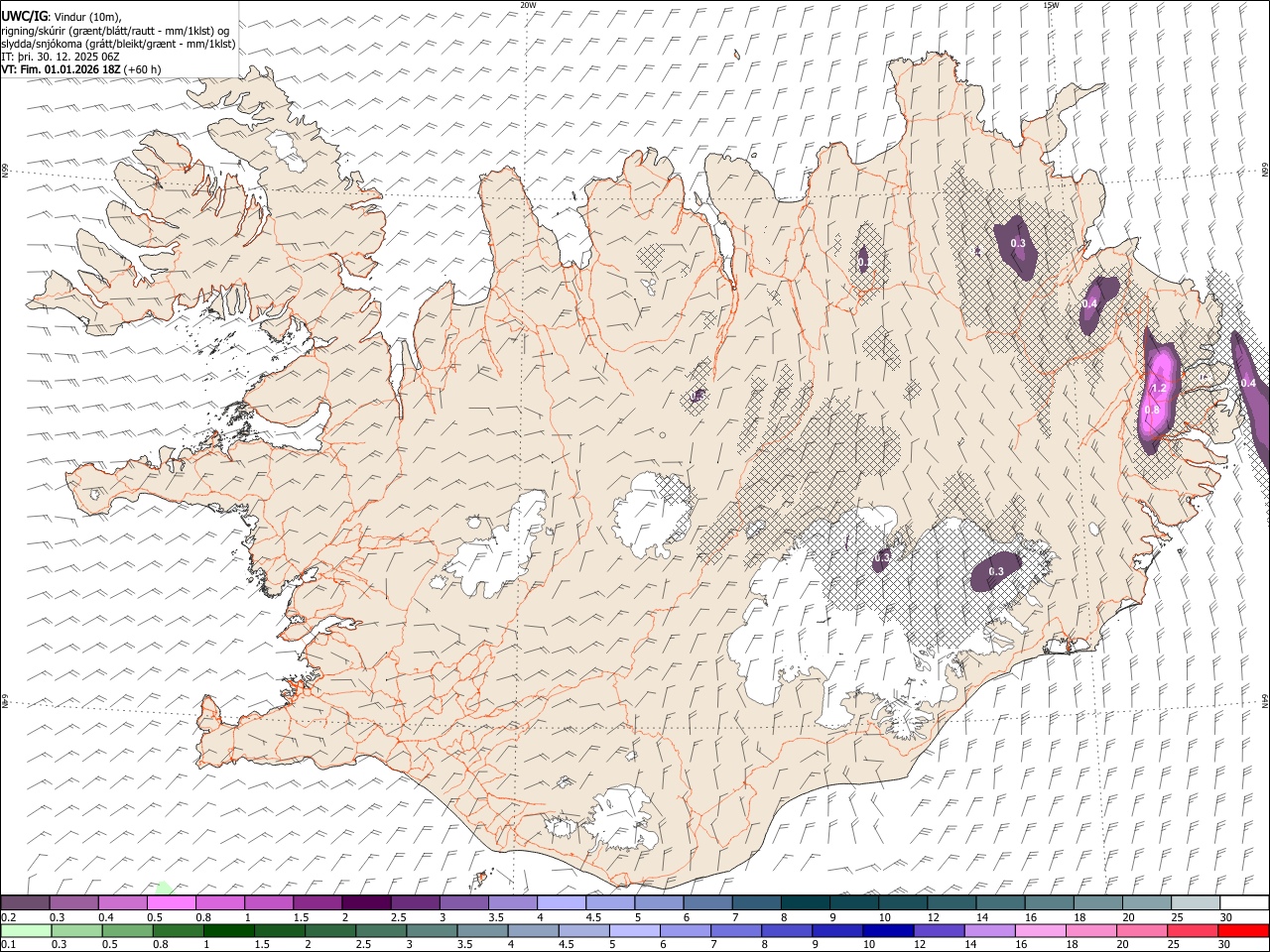The height and width of the screenshot is (952, 1270).
Task: Pick the 14 light violet rain legend swatch
Action: 990,930
